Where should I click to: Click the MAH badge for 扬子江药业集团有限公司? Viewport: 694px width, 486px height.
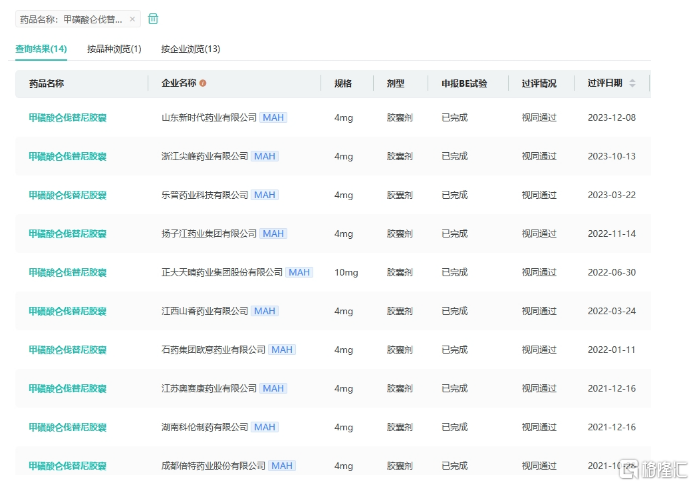273,234
